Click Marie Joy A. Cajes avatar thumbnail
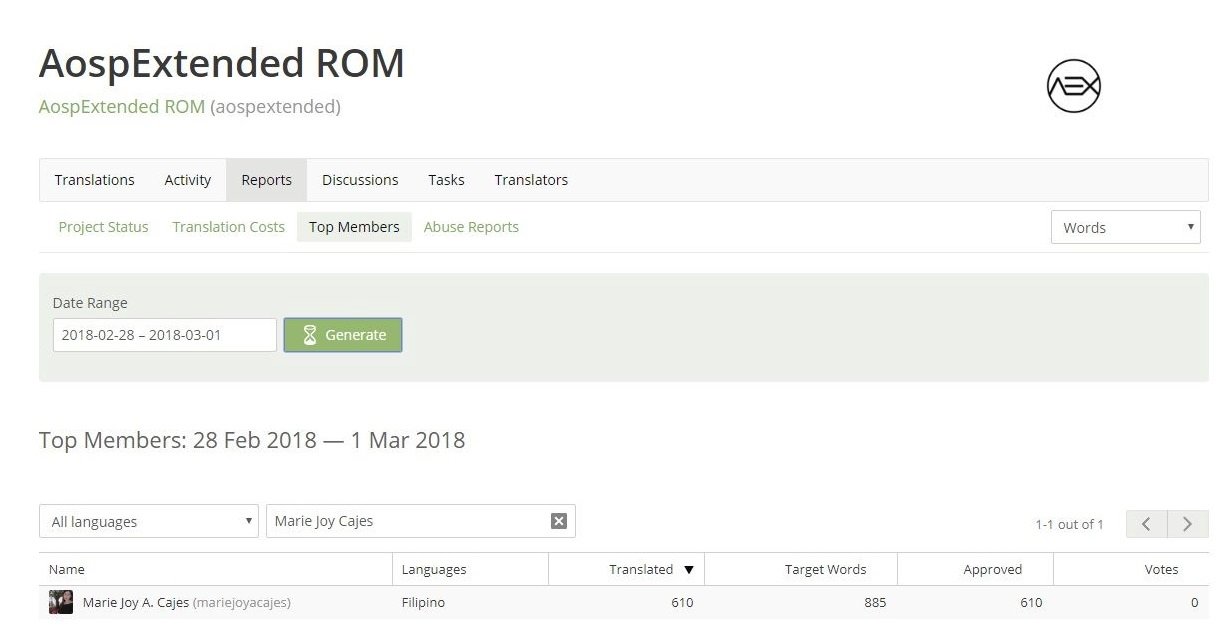The width and height of the screenshot is (1217, 633). pos(61,602)
